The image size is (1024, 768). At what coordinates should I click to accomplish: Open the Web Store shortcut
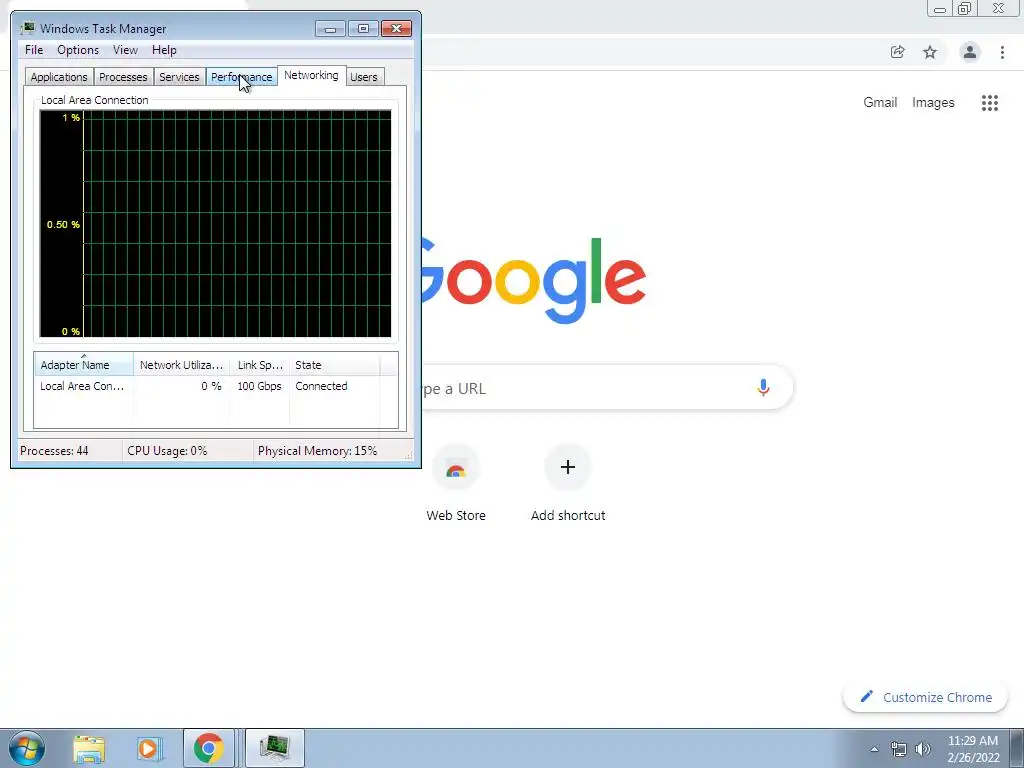point(456,483)
